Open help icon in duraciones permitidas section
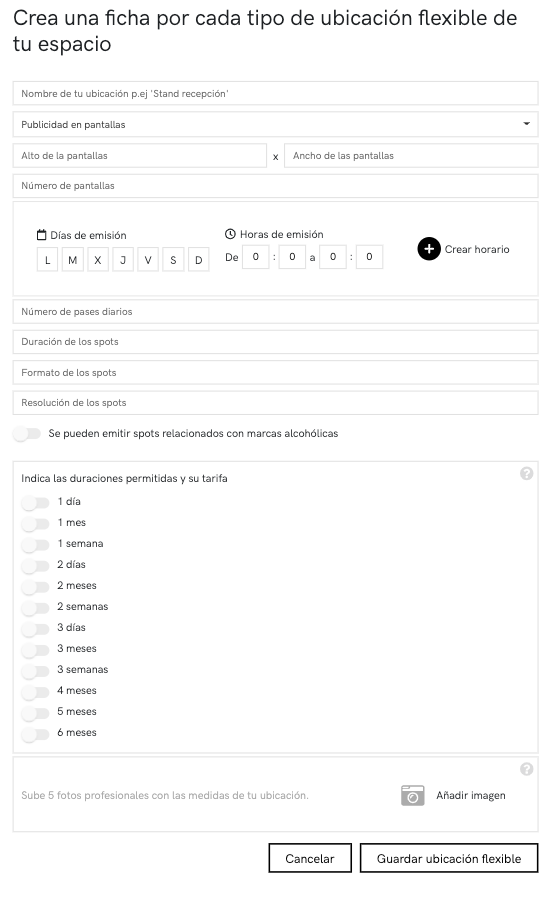This screenshot has width=553, height=899. [x=527, y=474]
